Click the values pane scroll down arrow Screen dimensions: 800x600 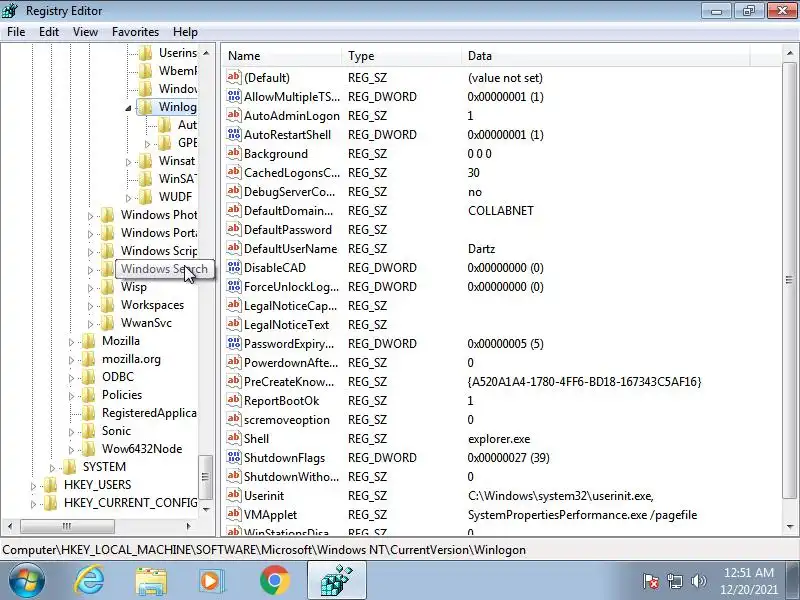click(x=790, y=527)
